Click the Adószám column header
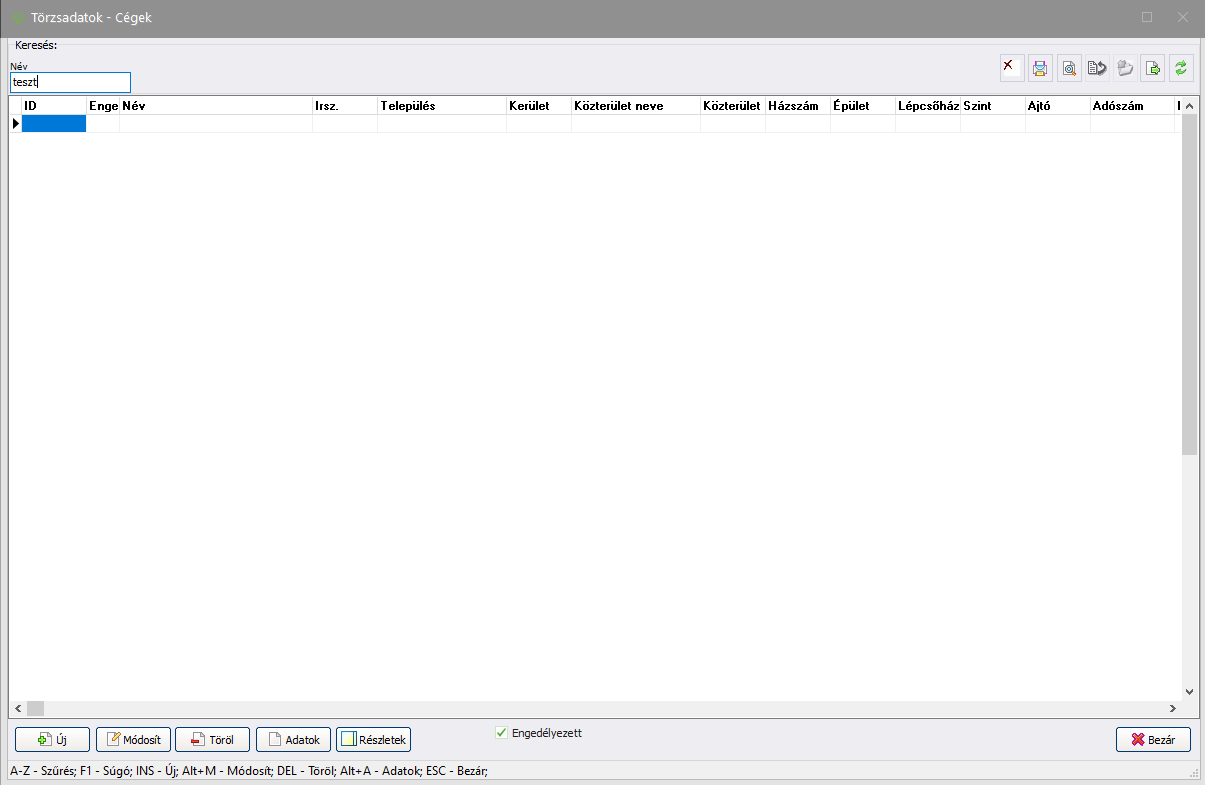Viewport: 1205px width, 785px height. pos(1130,106)
